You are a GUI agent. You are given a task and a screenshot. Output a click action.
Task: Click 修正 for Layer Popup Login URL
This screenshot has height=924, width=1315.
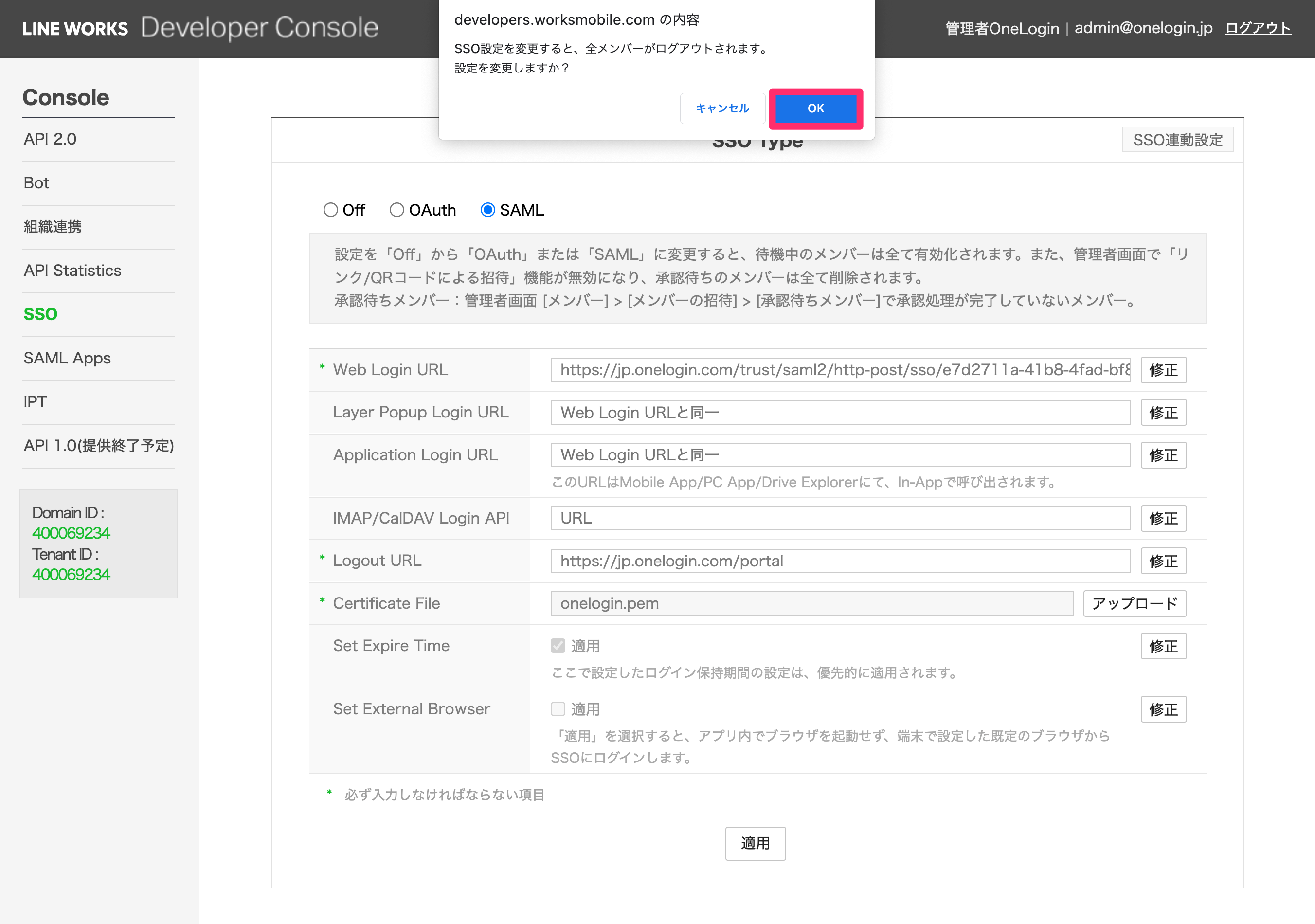1163,413
